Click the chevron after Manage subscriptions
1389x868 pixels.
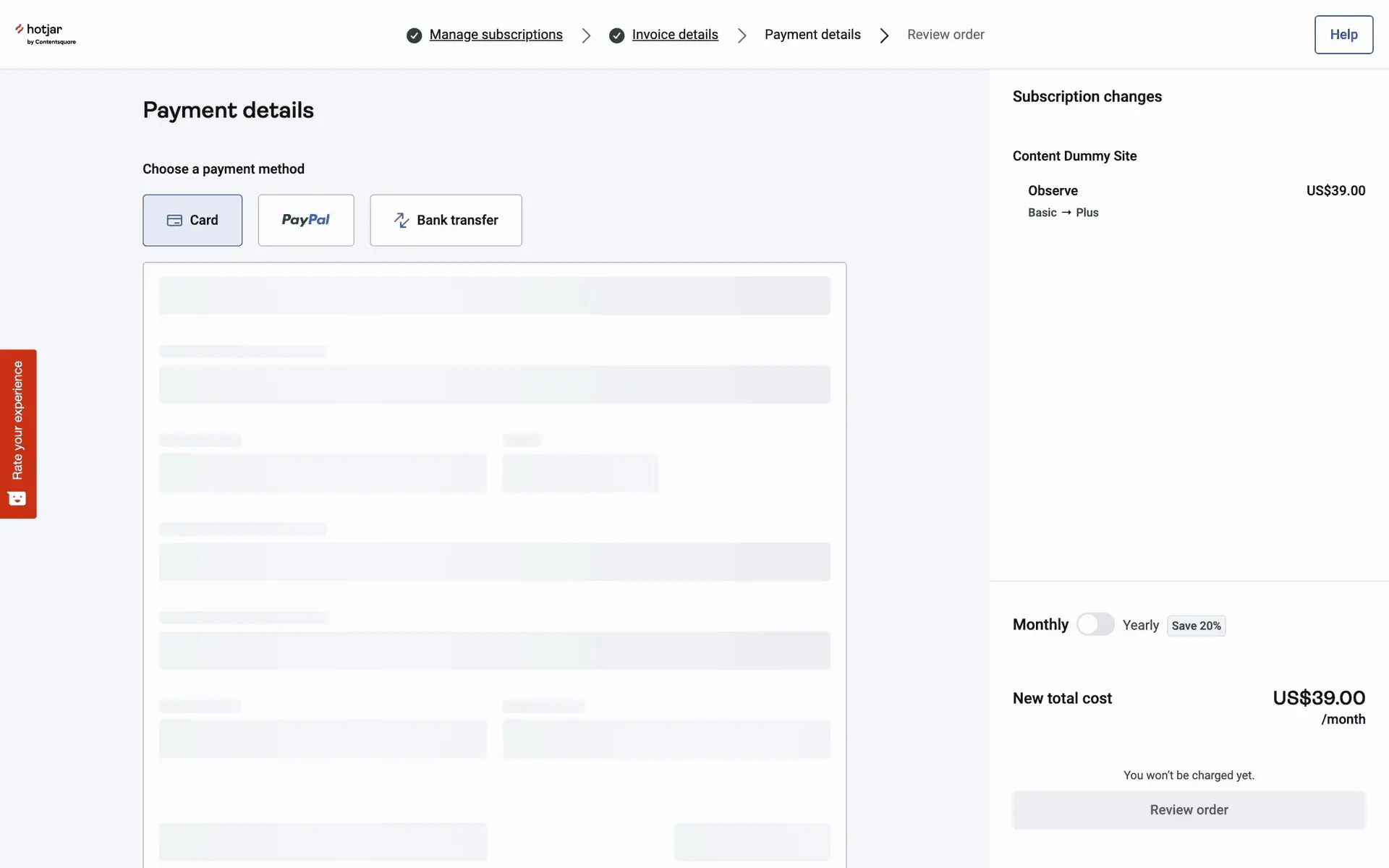pyautogui.click(x=586, y=35)
